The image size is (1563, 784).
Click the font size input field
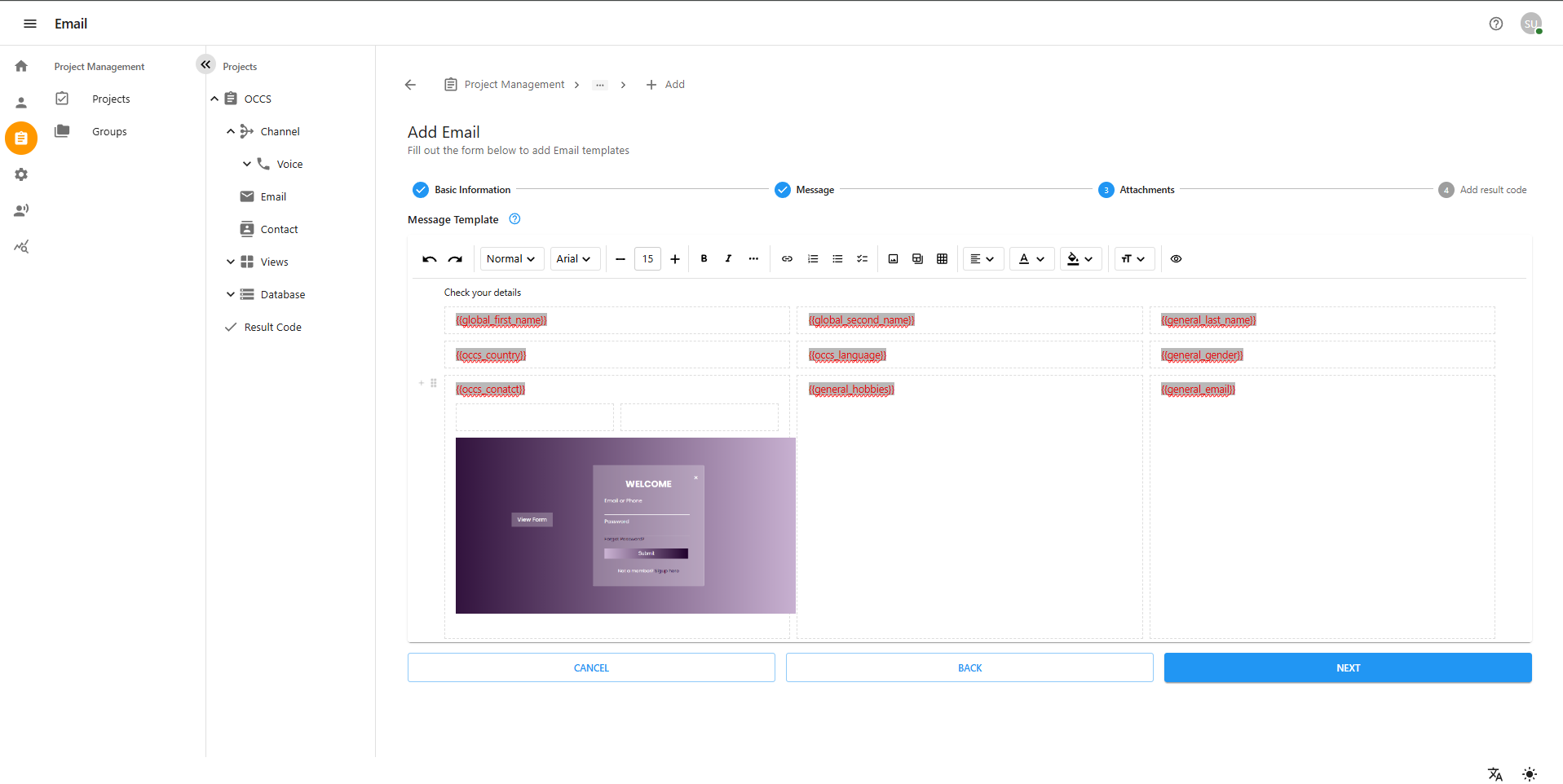[x=647, y=259]
